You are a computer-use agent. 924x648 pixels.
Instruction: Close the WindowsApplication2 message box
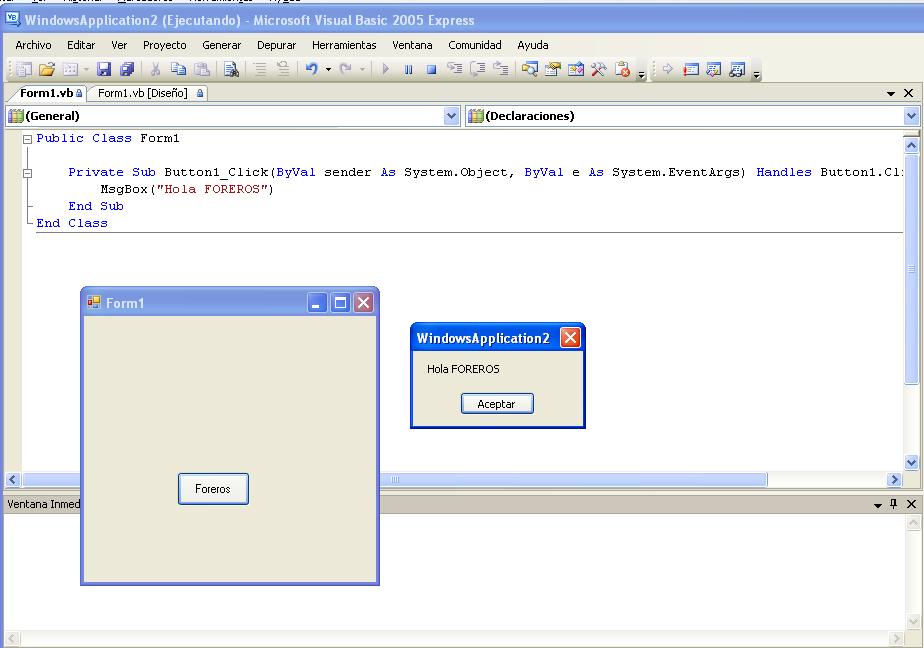click(570, 338)
